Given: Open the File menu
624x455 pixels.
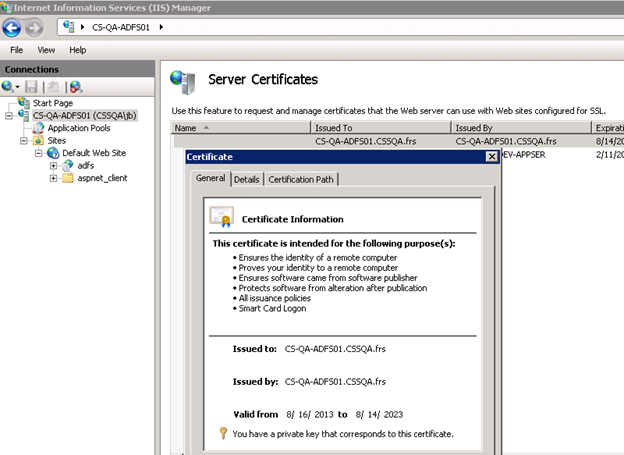Looking at the screenshot, I should coord(17,50).
